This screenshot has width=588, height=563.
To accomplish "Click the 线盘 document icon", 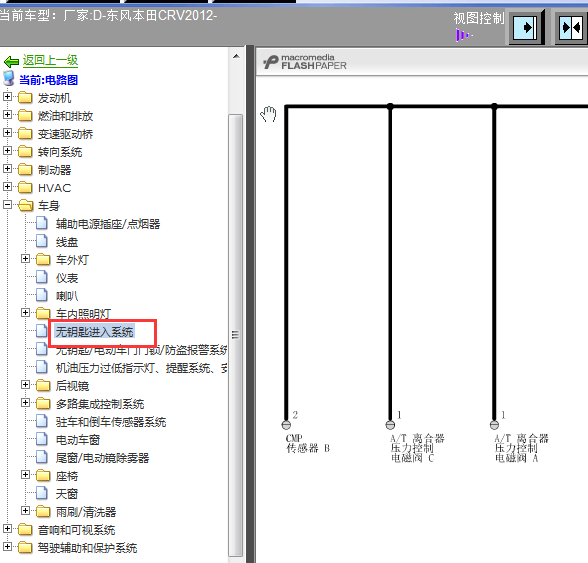I will pos(42,241).
